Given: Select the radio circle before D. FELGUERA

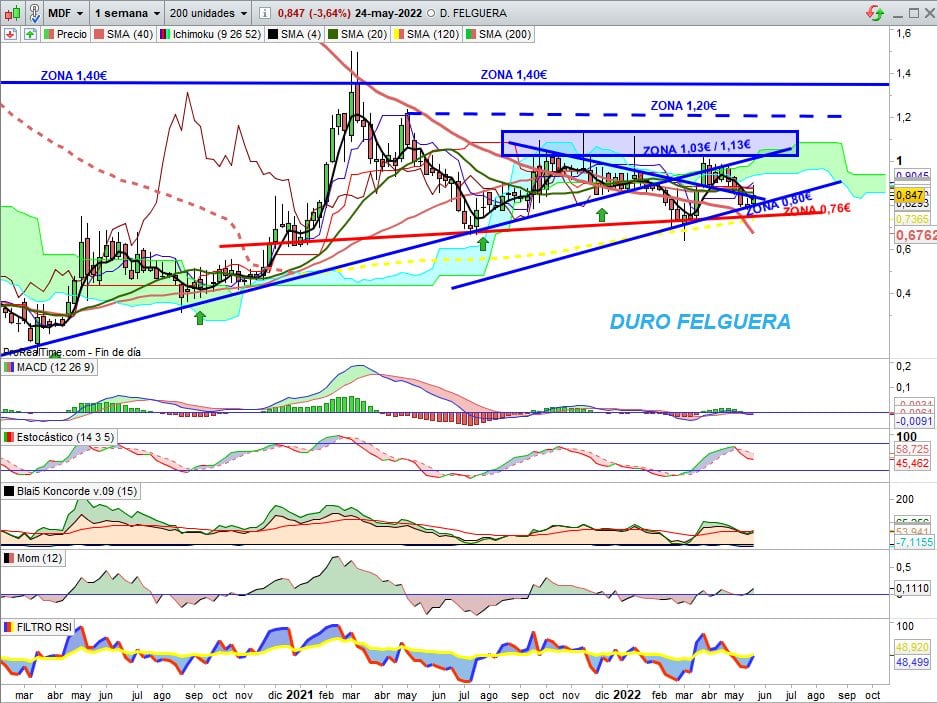Looking at the screenshot, I should [x=431, y=13].
